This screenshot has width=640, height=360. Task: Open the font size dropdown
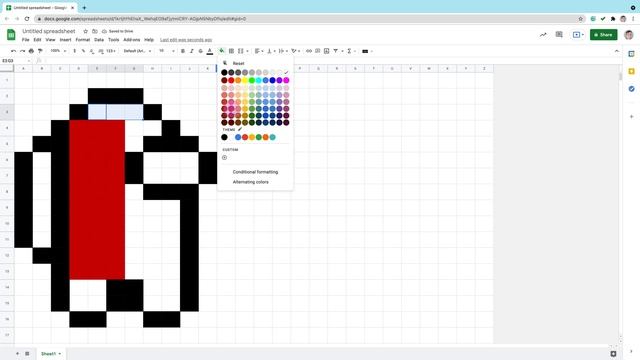[x=167, y=51]
